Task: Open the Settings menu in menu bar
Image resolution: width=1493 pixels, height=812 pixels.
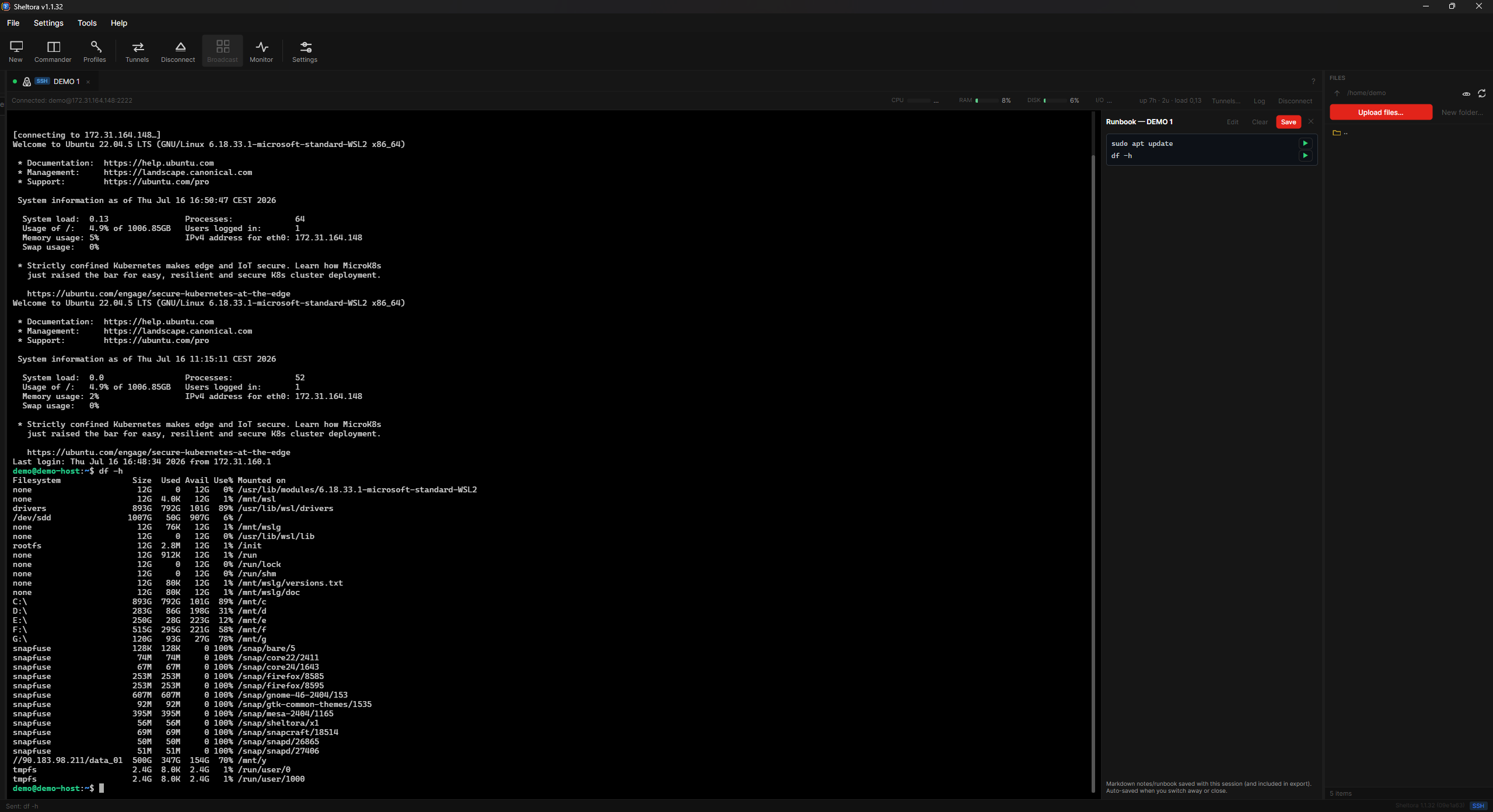Action: tap(48, 23)
